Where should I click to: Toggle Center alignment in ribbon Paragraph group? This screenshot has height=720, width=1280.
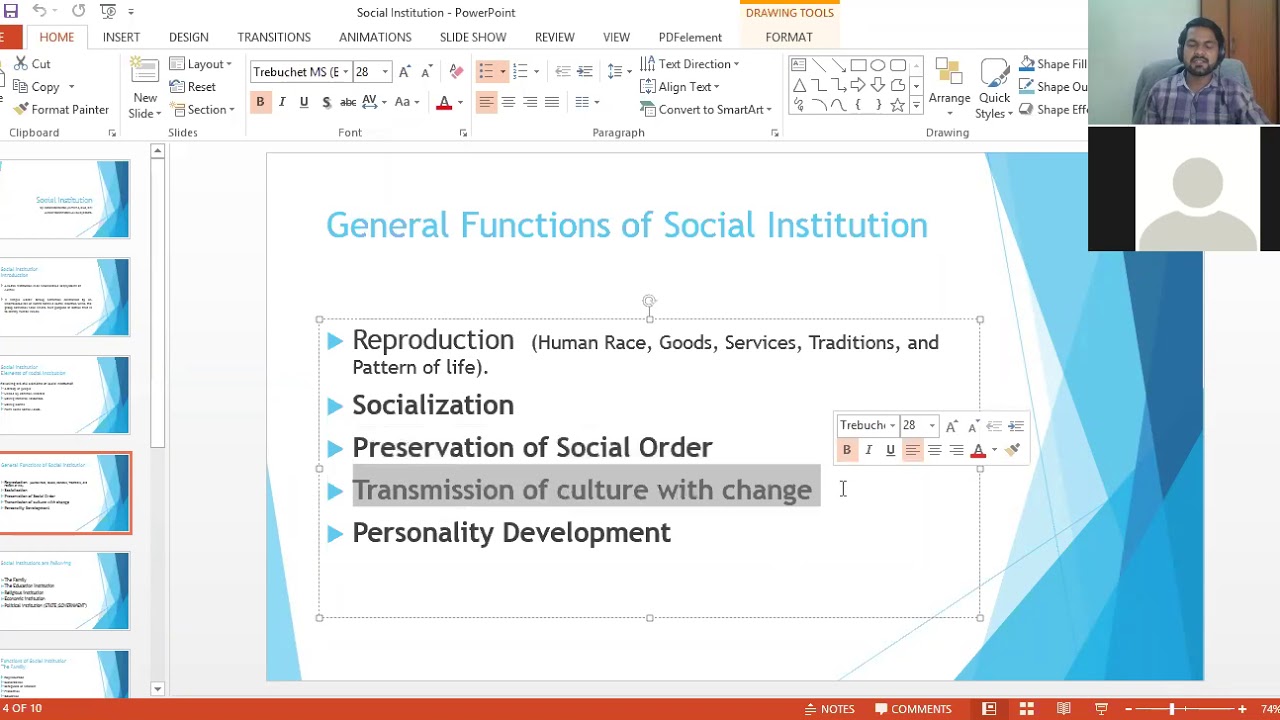pos(508,102)
